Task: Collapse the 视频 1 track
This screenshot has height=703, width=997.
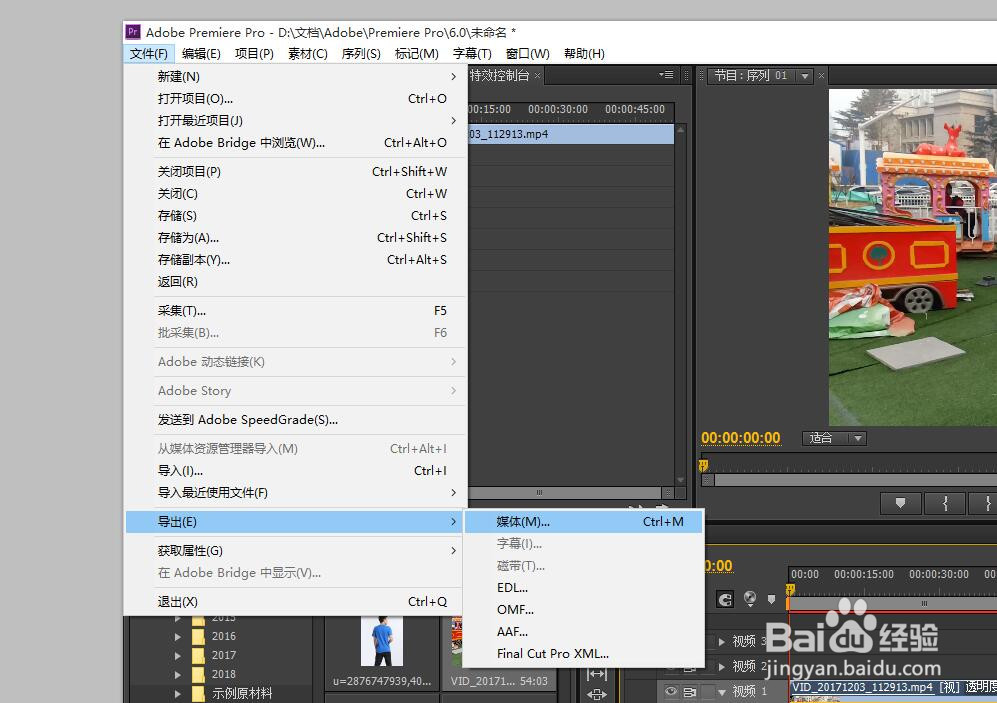Action: 722,692
